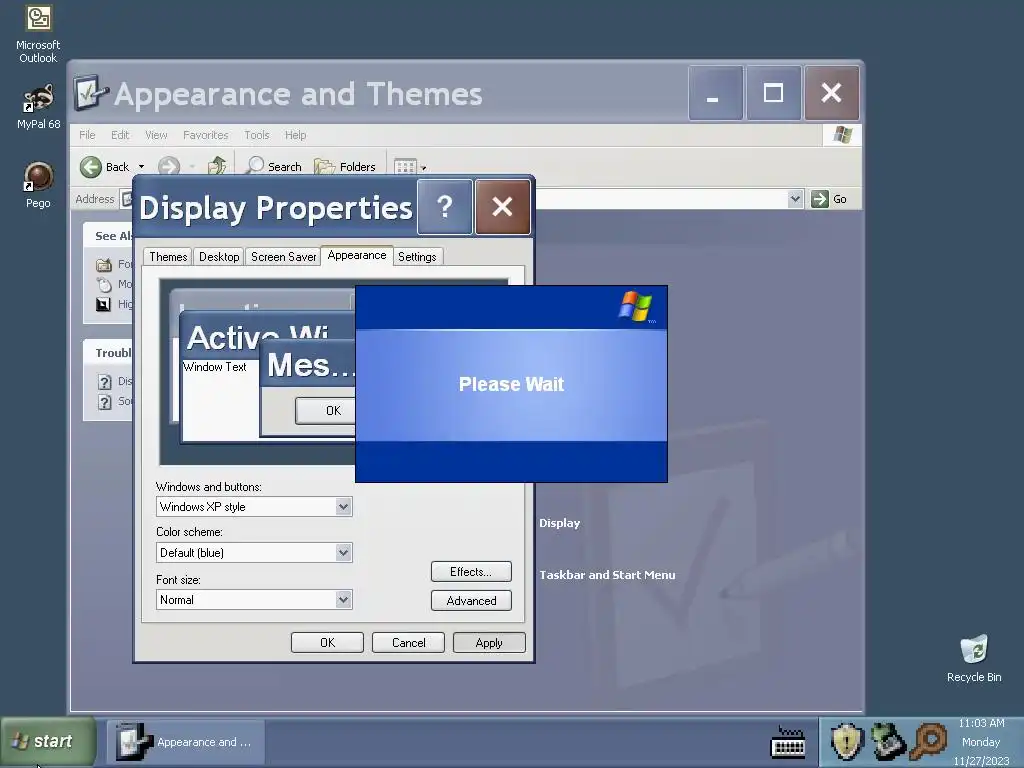
Task: Open the Font size dropdown
Action: 343,600
